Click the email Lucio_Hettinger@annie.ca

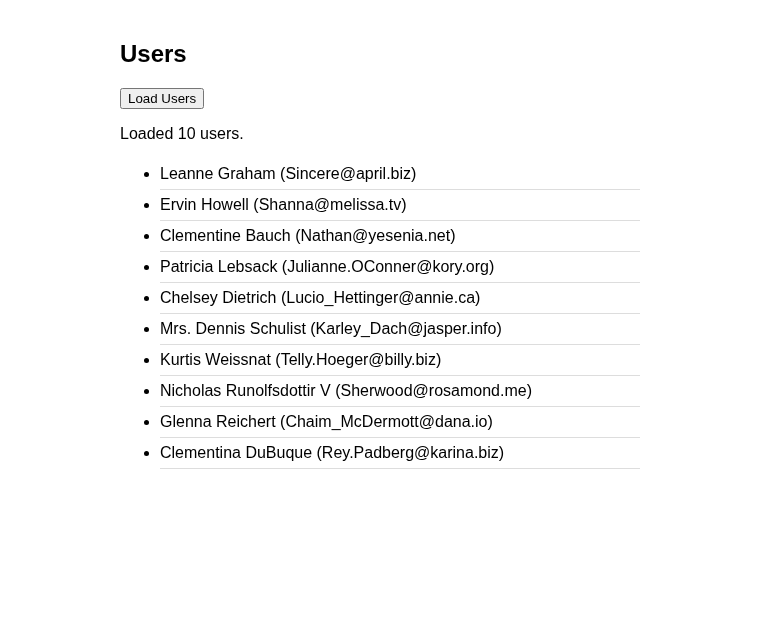tap(381, 298)
